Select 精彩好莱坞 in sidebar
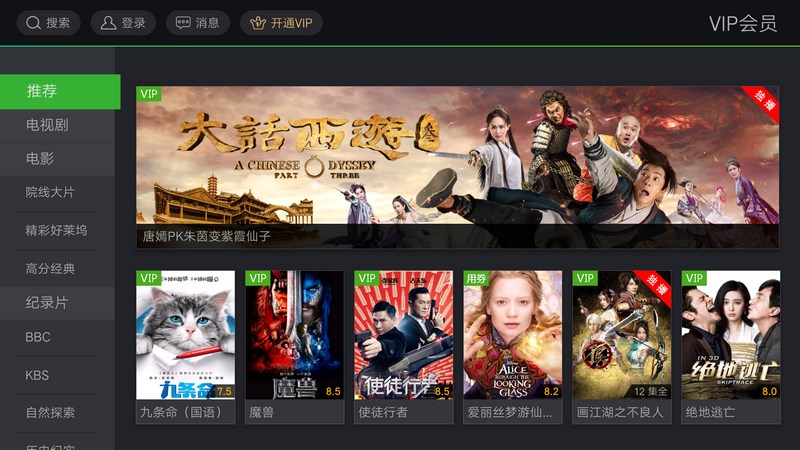The height and width of the screenshot is (450, 800). (57, 231)
